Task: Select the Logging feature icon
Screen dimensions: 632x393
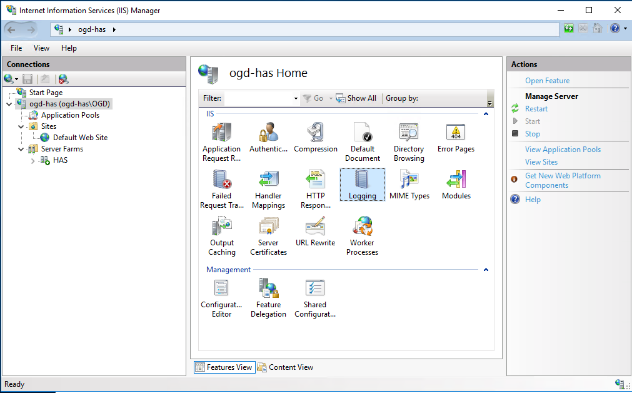Action: [x=362, y=184]
